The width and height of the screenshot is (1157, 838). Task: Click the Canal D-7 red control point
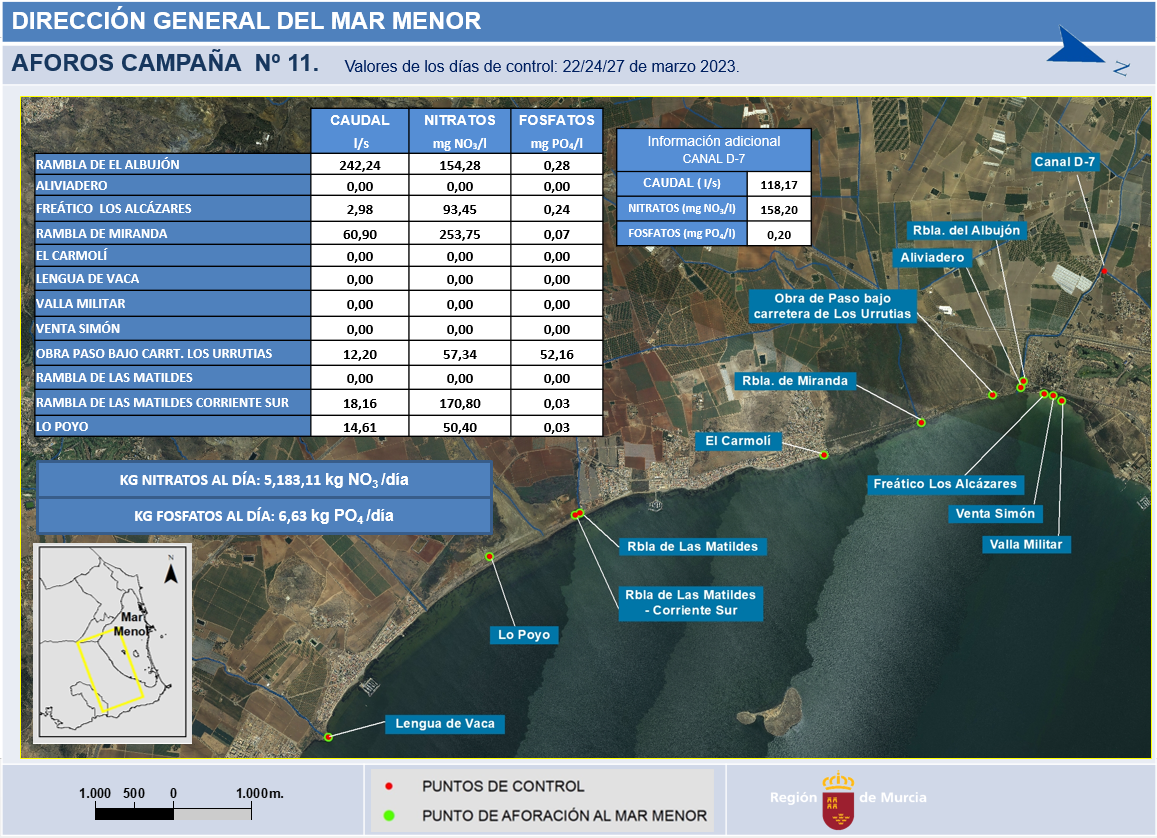1104,271
